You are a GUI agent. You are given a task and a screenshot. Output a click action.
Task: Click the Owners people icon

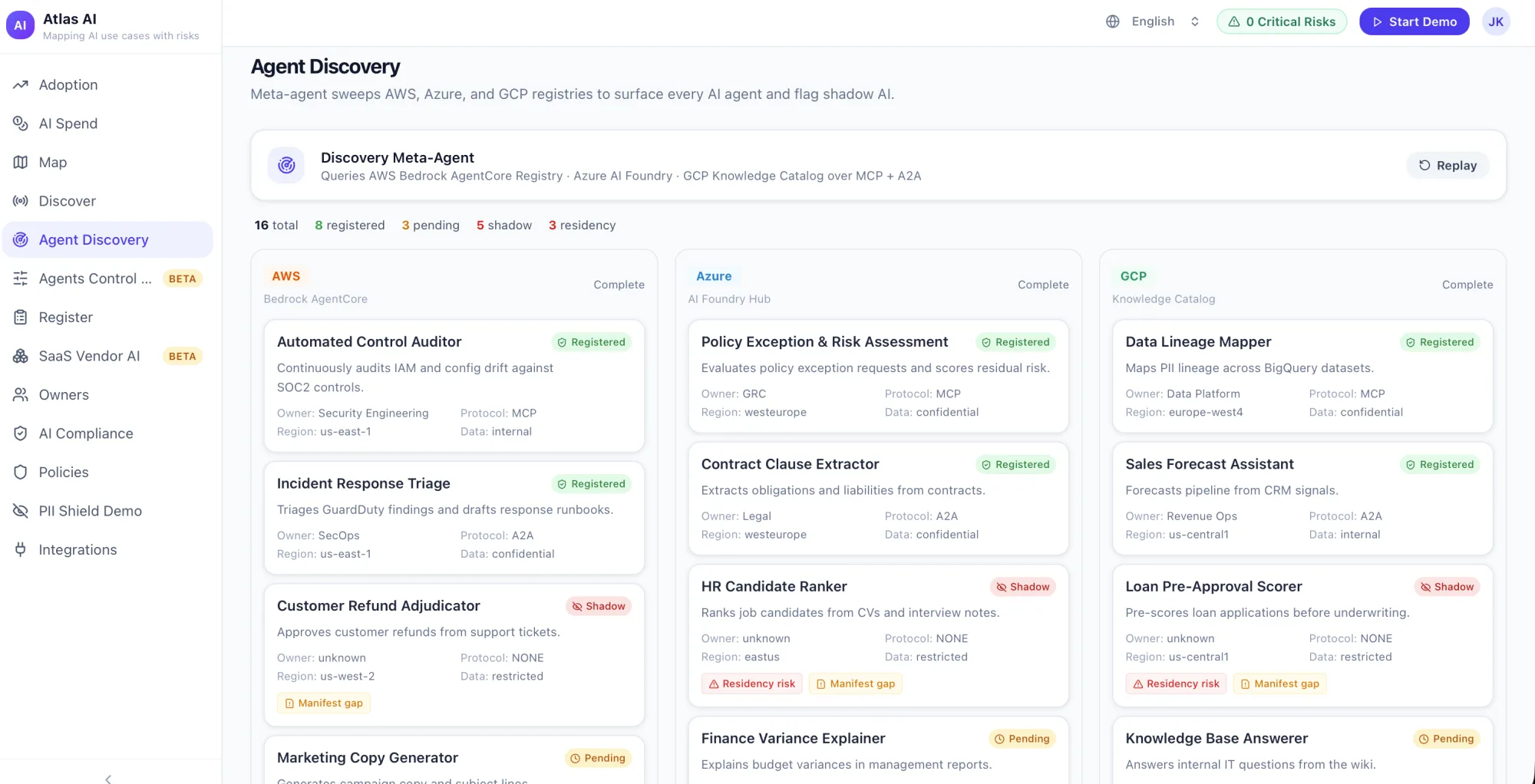[21, 394]
